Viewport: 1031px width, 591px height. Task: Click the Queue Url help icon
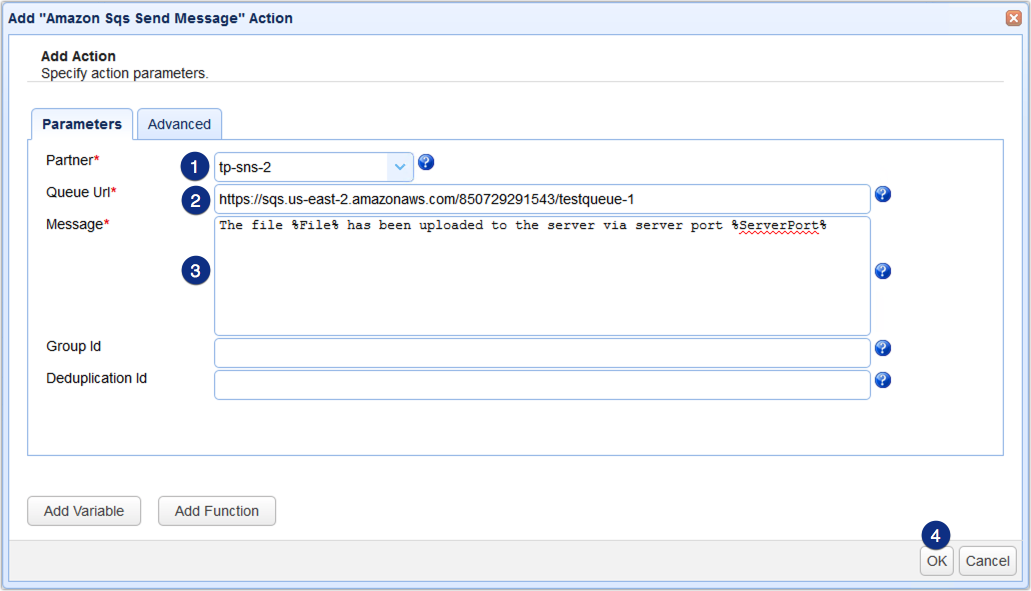click(883, 194)
